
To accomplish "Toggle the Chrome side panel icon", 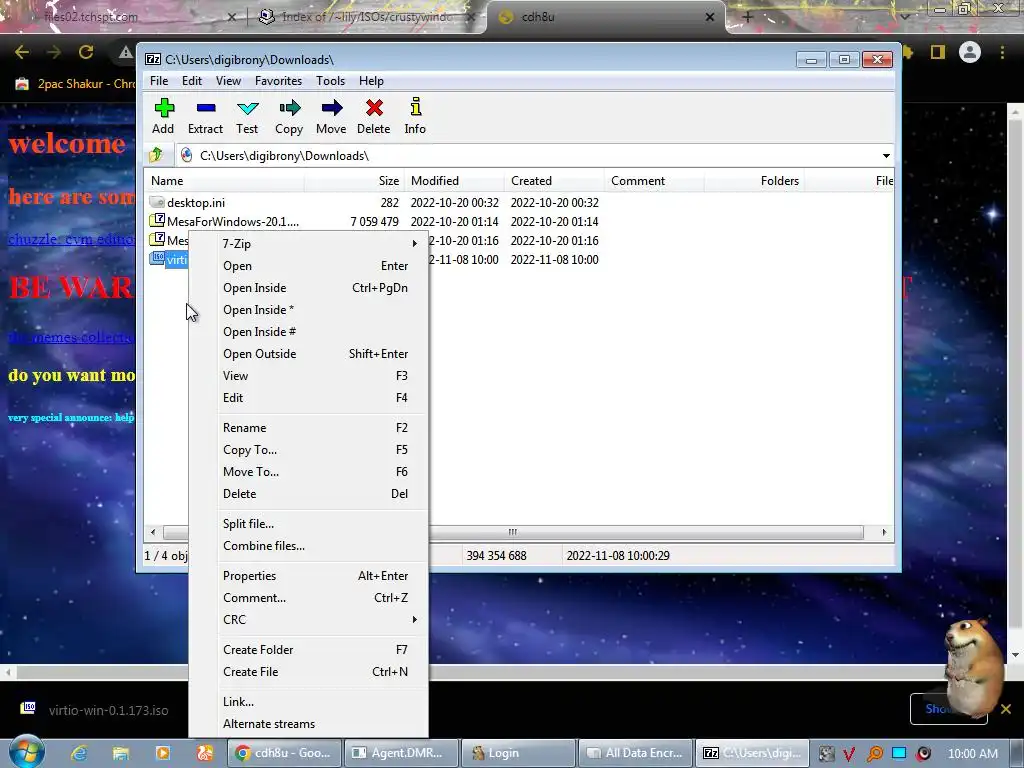I will point(938,52).
